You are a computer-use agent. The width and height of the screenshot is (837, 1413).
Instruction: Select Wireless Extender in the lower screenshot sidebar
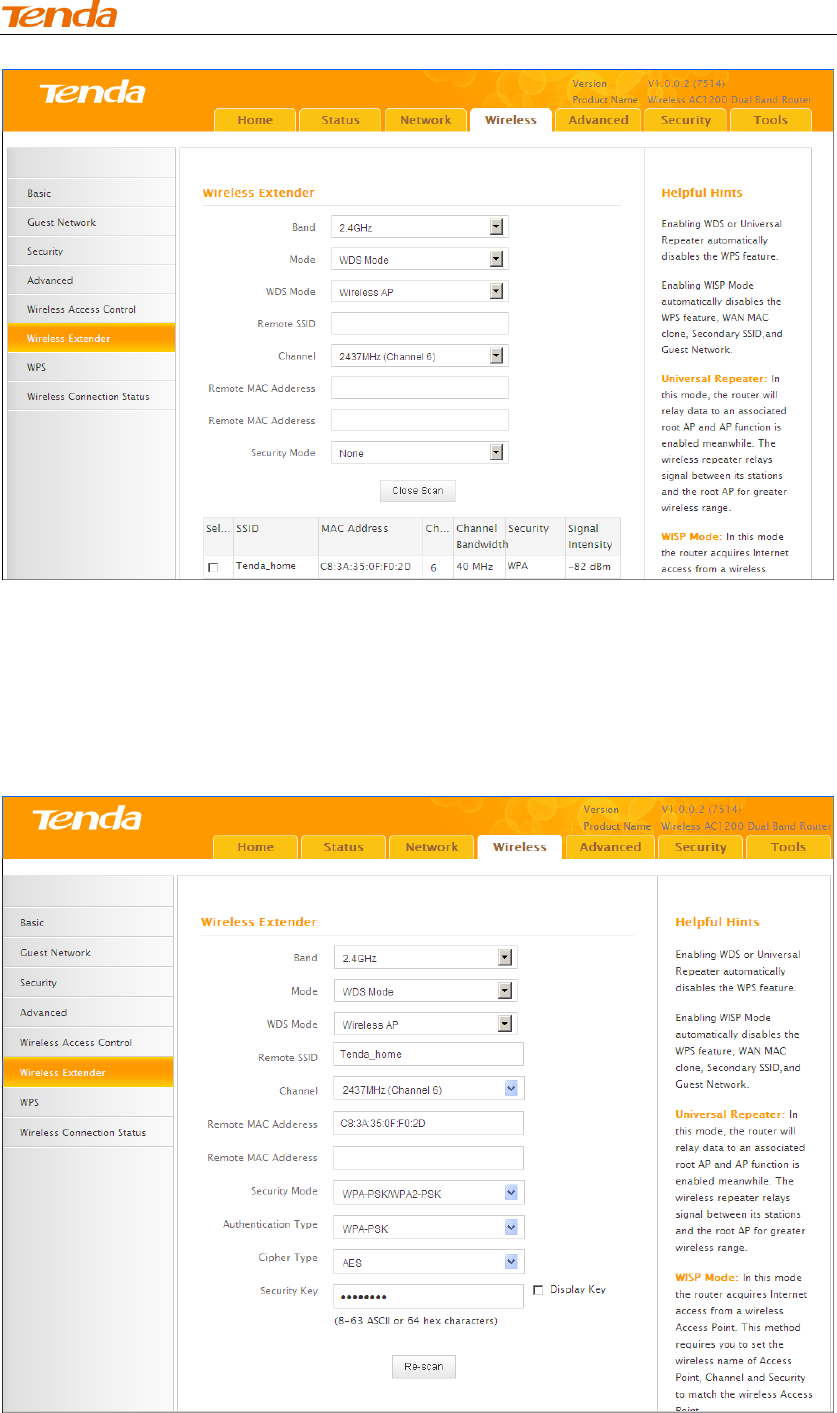pos(87,1072)
